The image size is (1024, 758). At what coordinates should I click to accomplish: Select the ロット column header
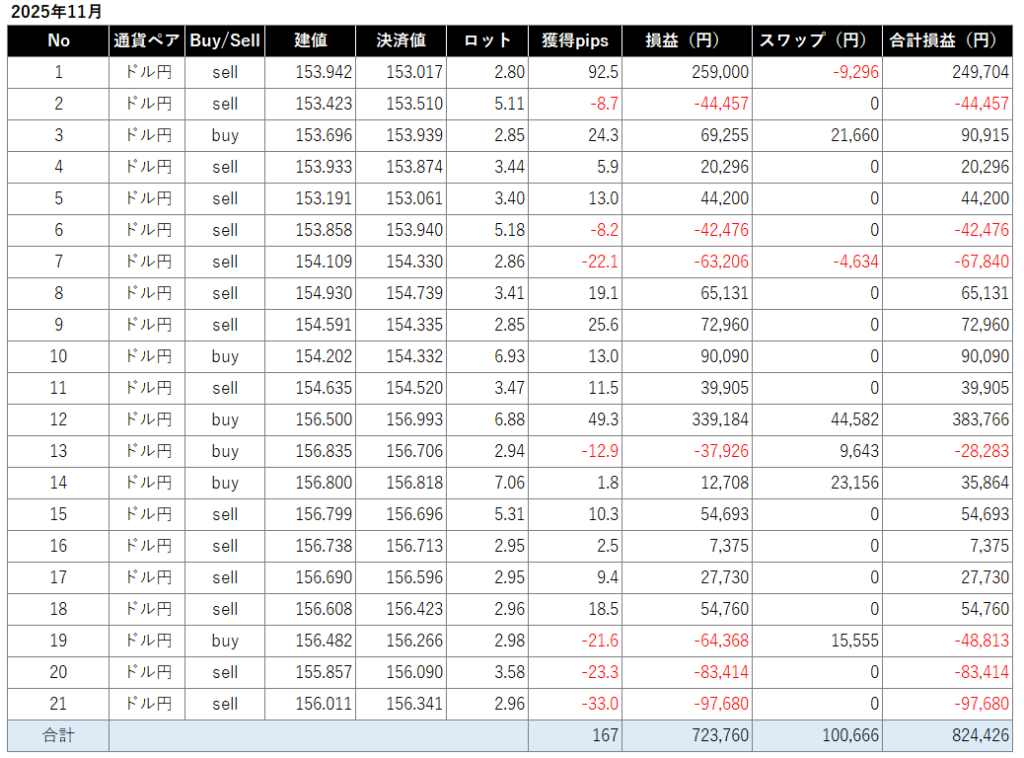(x=487, y=41)
